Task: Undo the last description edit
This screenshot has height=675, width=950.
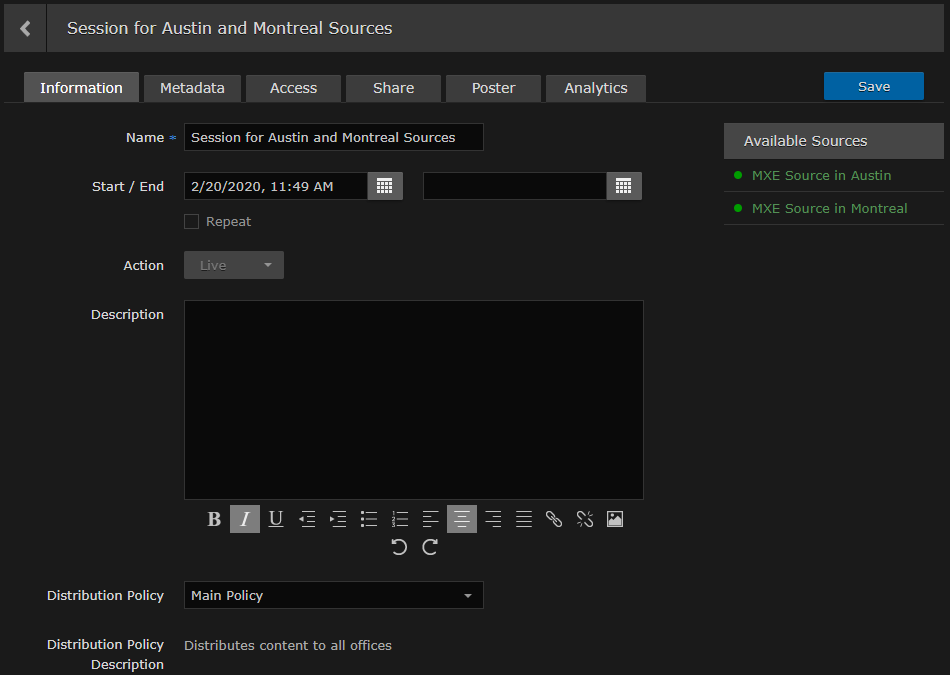Action: click(x=399, y=547)
